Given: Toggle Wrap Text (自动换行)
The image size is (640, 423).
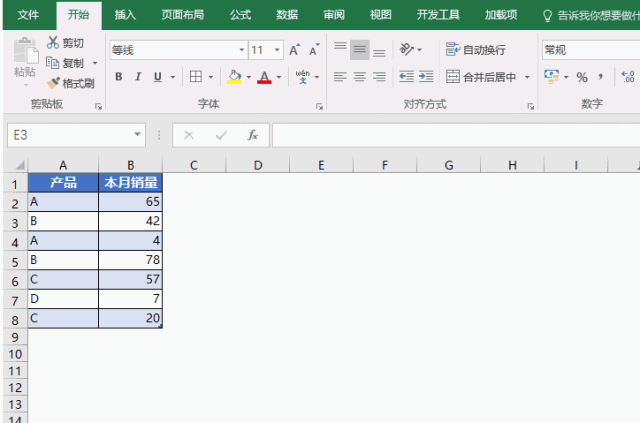Looking at the screenshot, I should click(476, 50).
